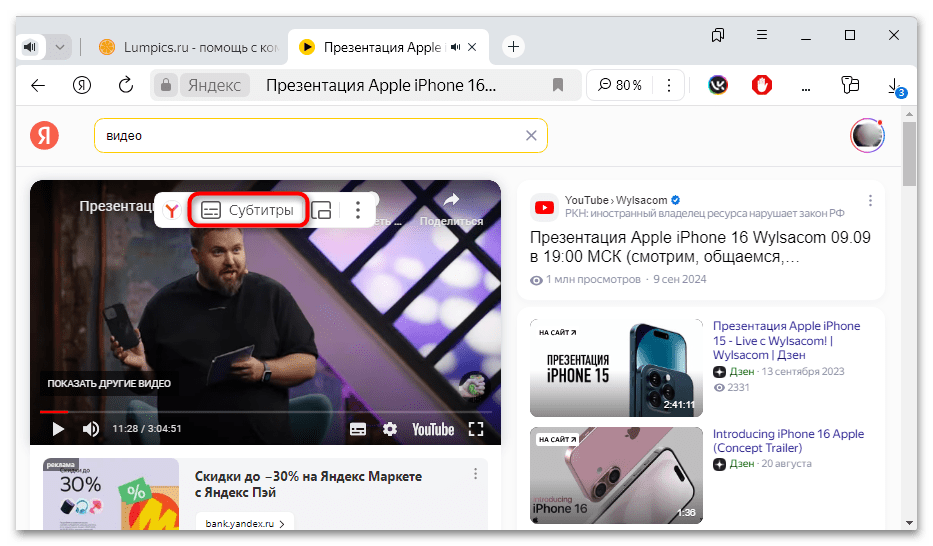Bookmark this page
This screenshot has width=933, height=546.
pyautogui.click(x=558, y=85)
